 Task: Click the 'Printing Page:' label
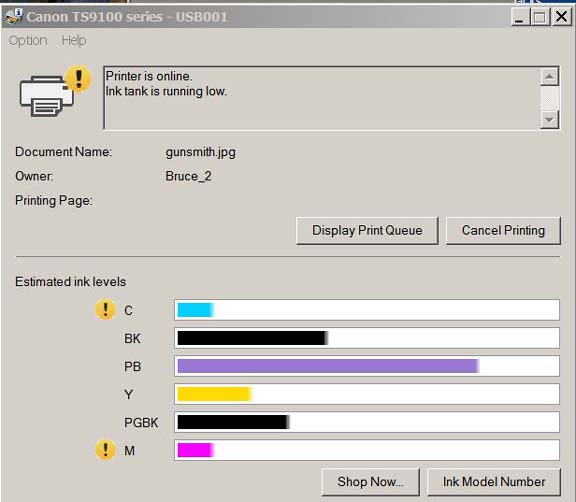point(54,201)
